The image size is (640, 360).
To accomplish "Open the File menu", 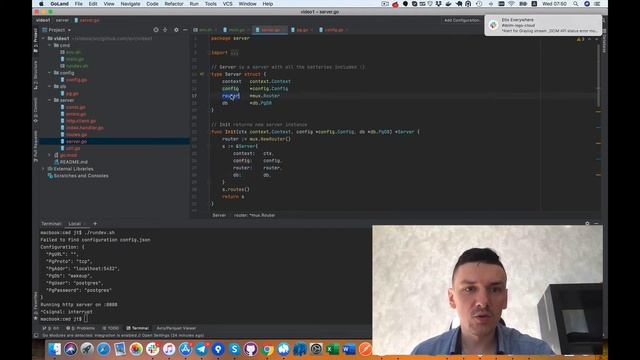I will tap(79, 4).
